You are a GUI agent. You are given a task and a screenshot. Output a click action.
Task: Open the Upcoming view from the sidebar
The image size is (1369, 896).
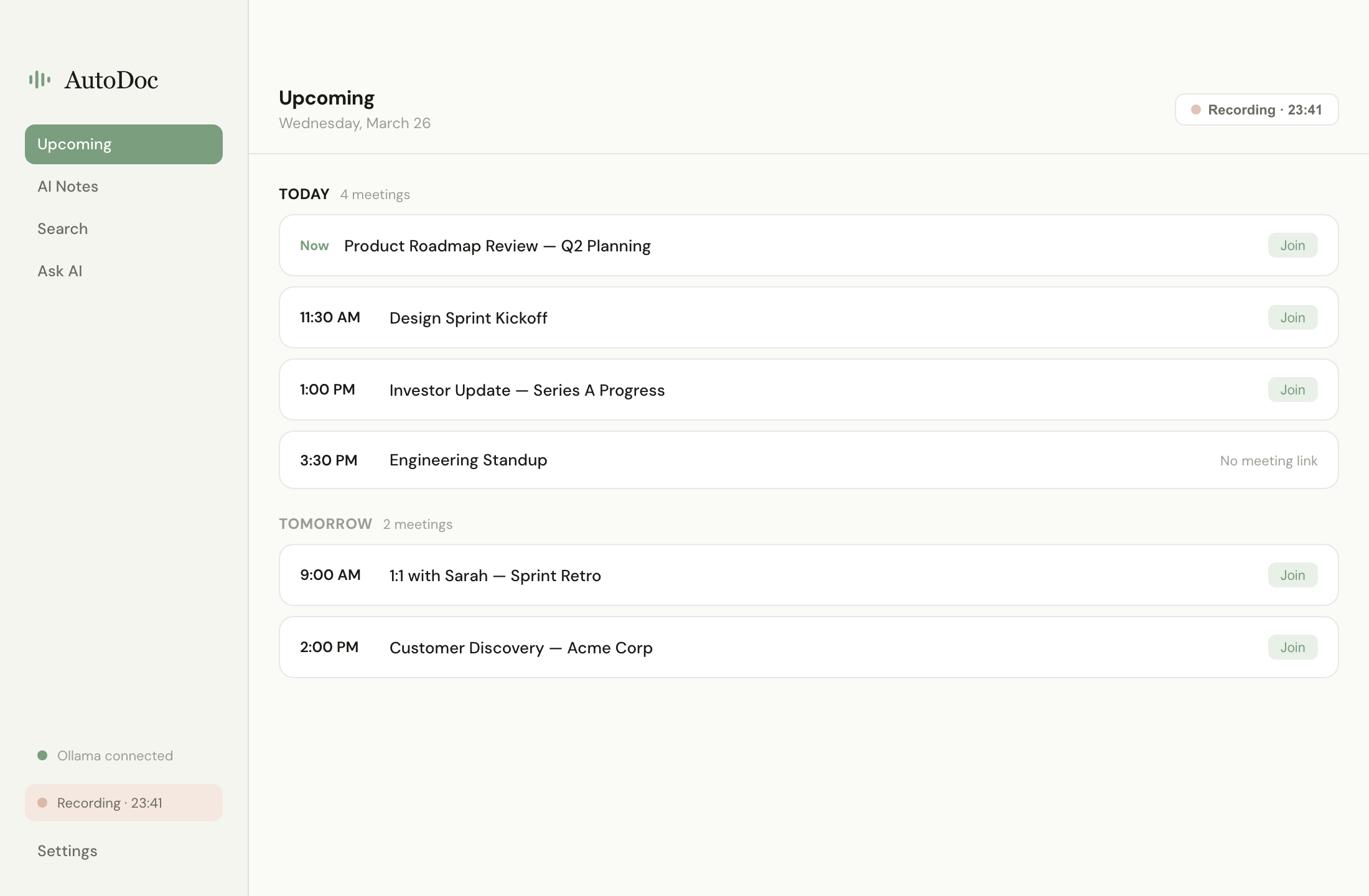(74, 144)
